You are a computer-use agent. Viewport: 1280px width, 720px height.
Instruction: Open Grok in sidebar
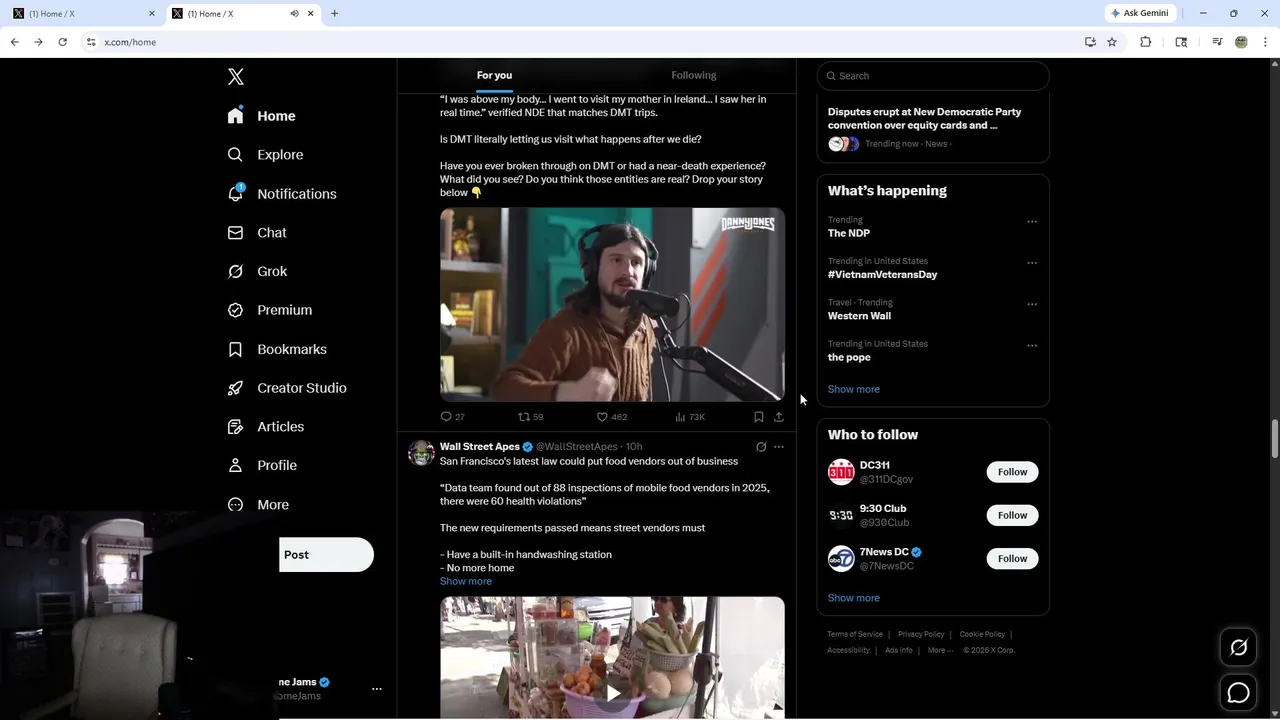pos(257,271)
